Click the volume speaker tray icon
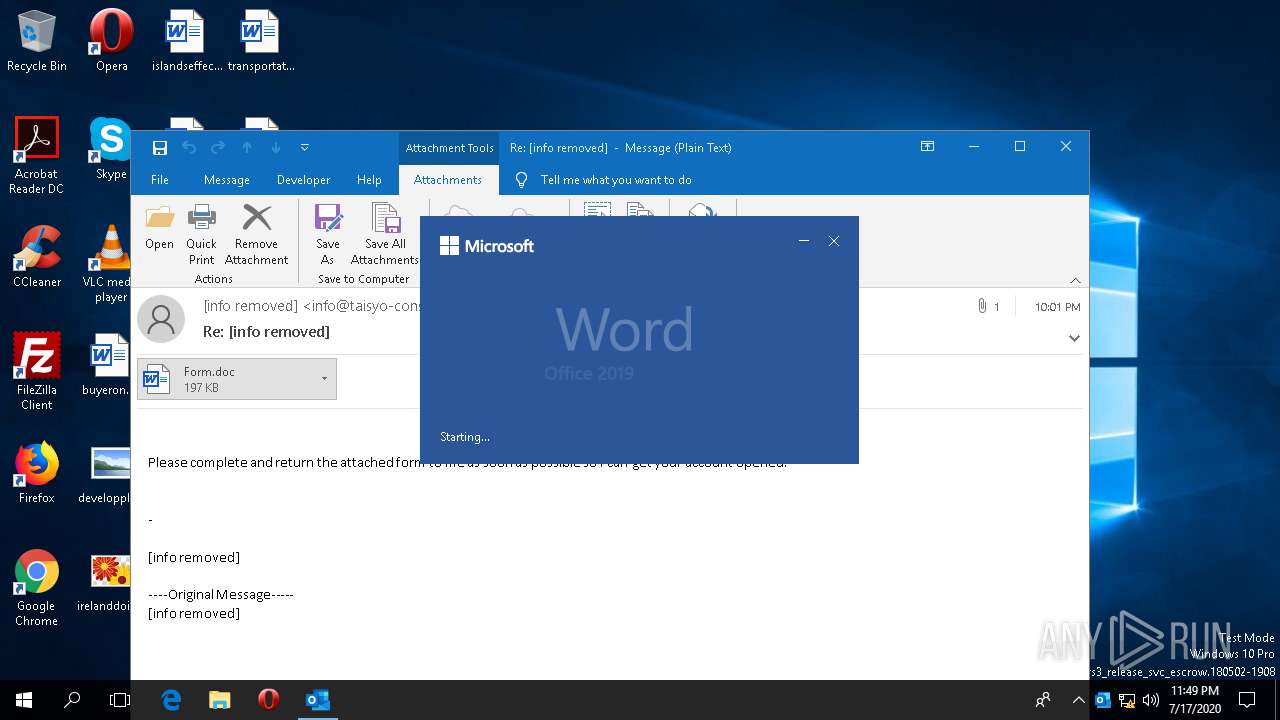 (x=1151, y=700)
